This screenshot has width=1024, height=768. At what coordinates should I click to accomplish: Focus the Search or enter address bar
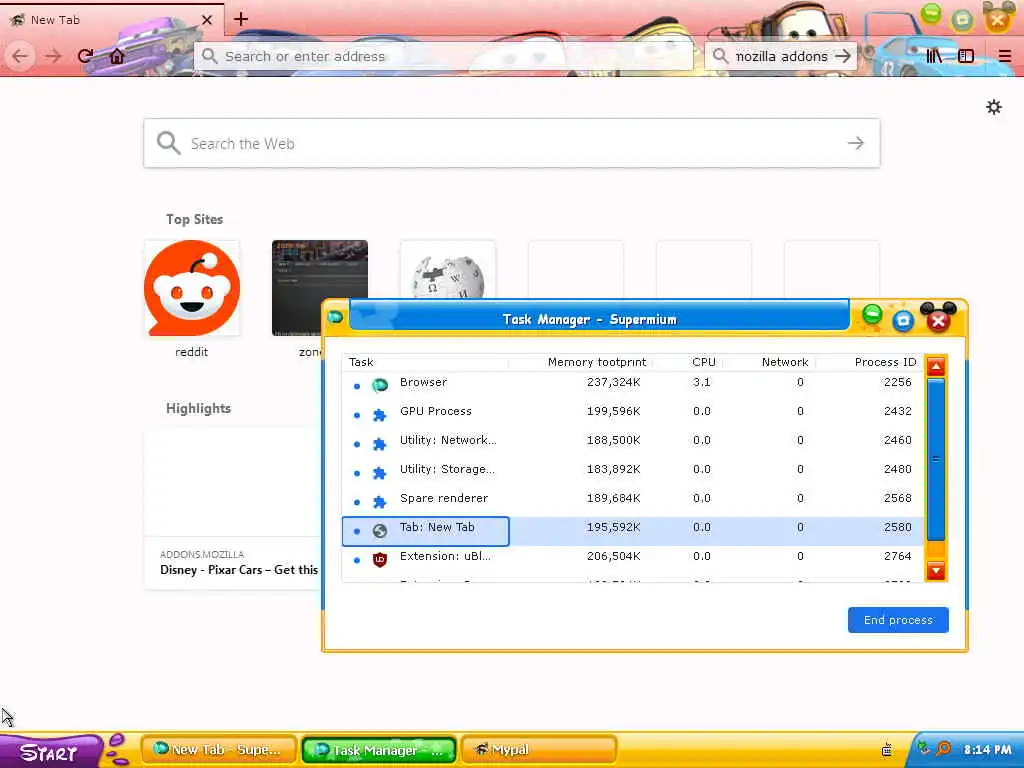point(443,56)
